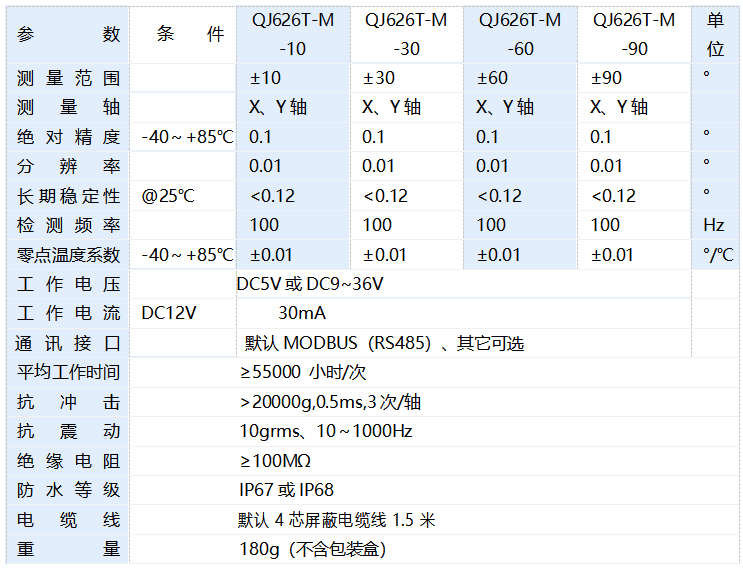Click the IP67 或 IP68 waterproof rating
The width and height of the screenshot is (743, 570).
286,490
